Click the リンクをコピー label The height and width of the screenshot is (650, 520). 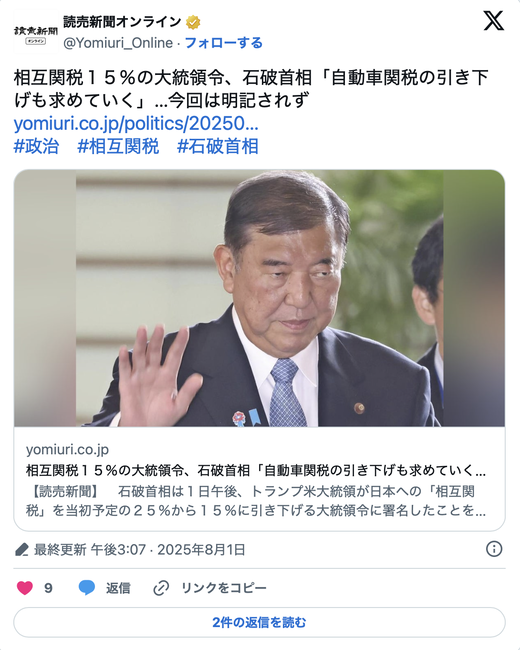click(x=224, y=588)
